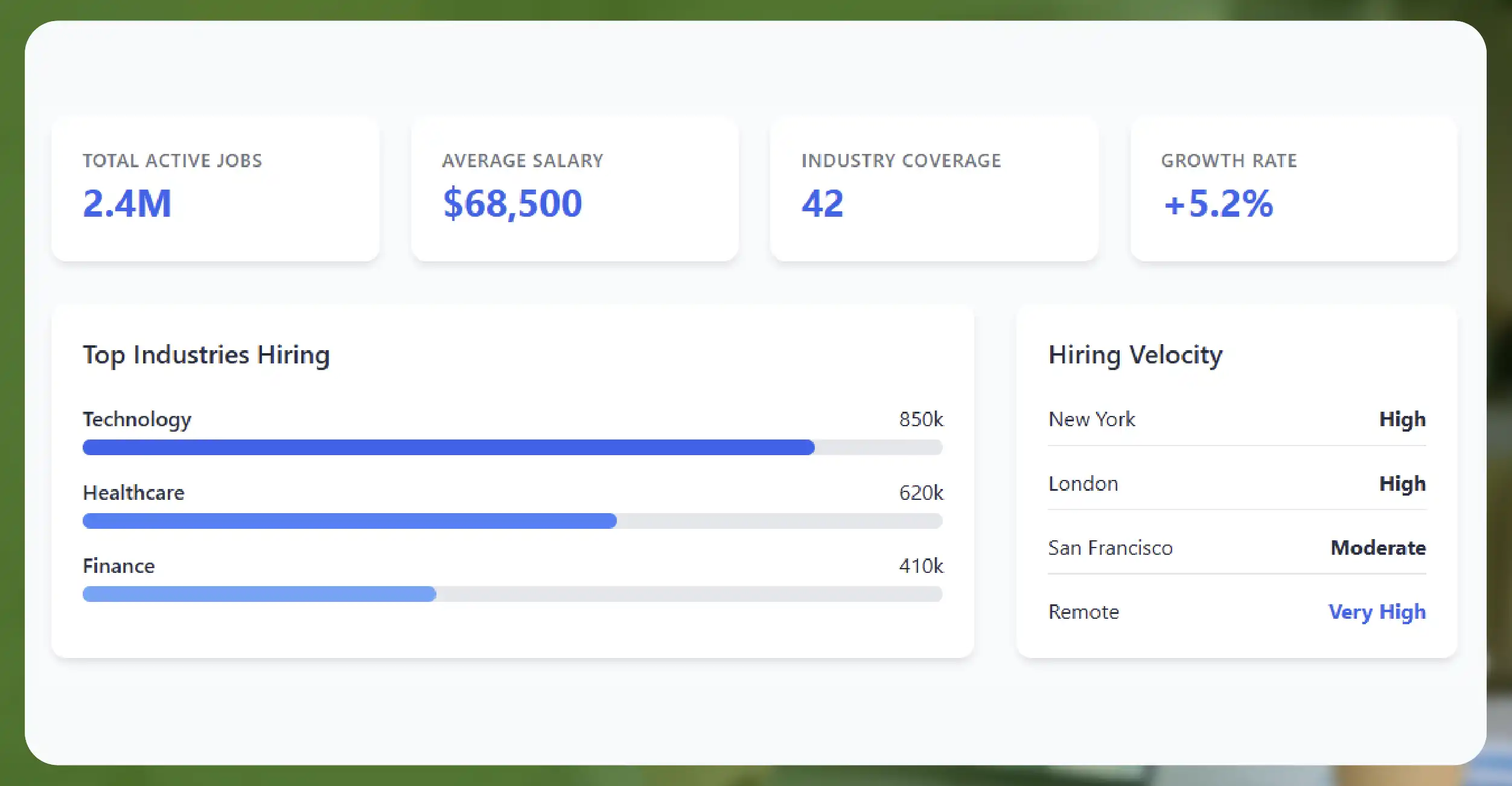Click the Healthcare progress bar

pyautogui.click(x=512, y=521)
